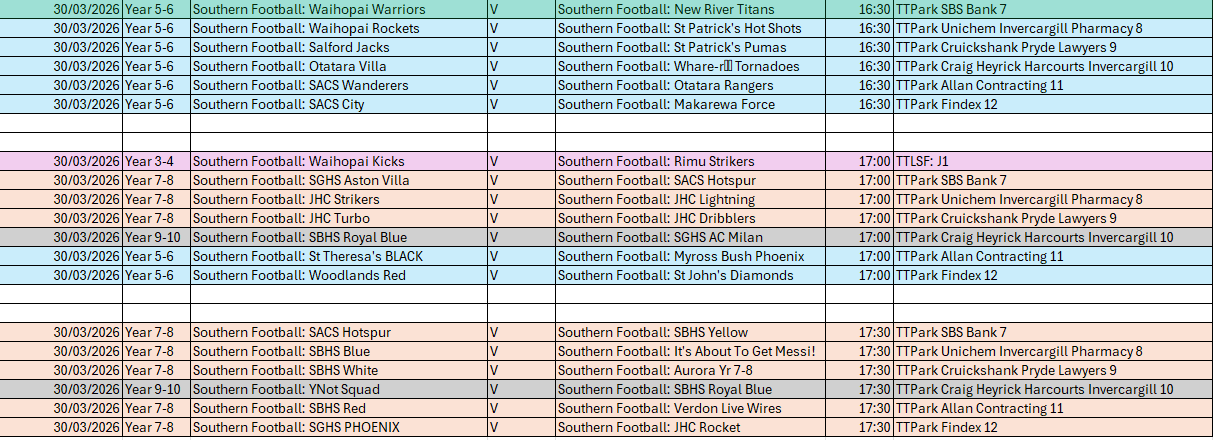Select the "Year 3-4" grade cell
Image resolution: width=1213 pixels, height=440 pixels.
click(156, 161)
